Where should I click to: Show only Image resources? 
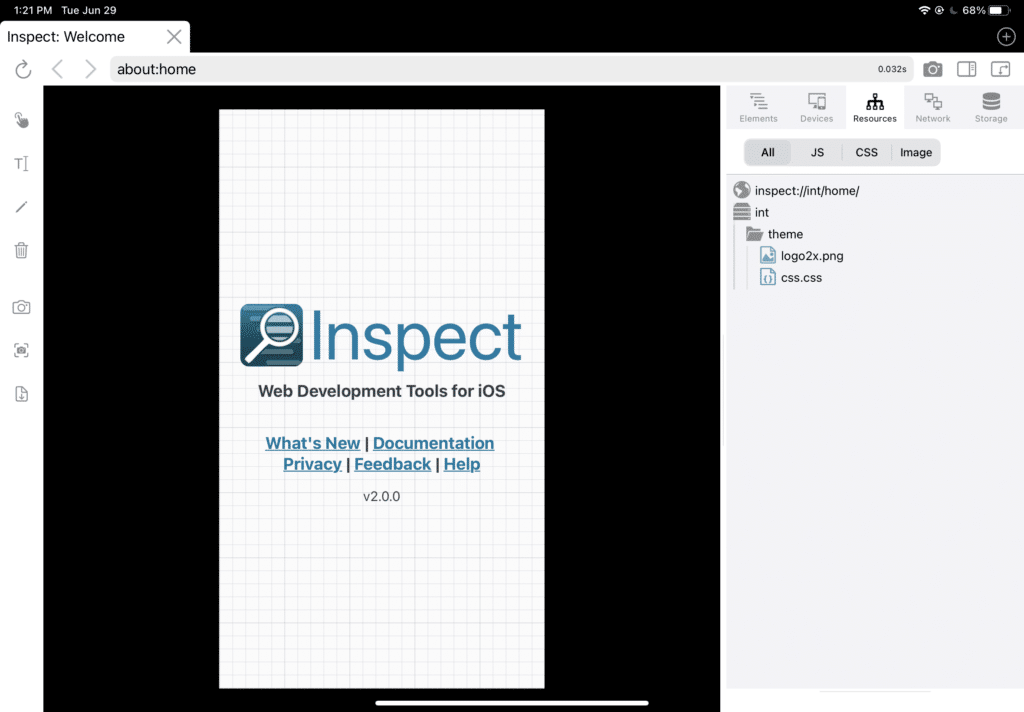(915, 153)
